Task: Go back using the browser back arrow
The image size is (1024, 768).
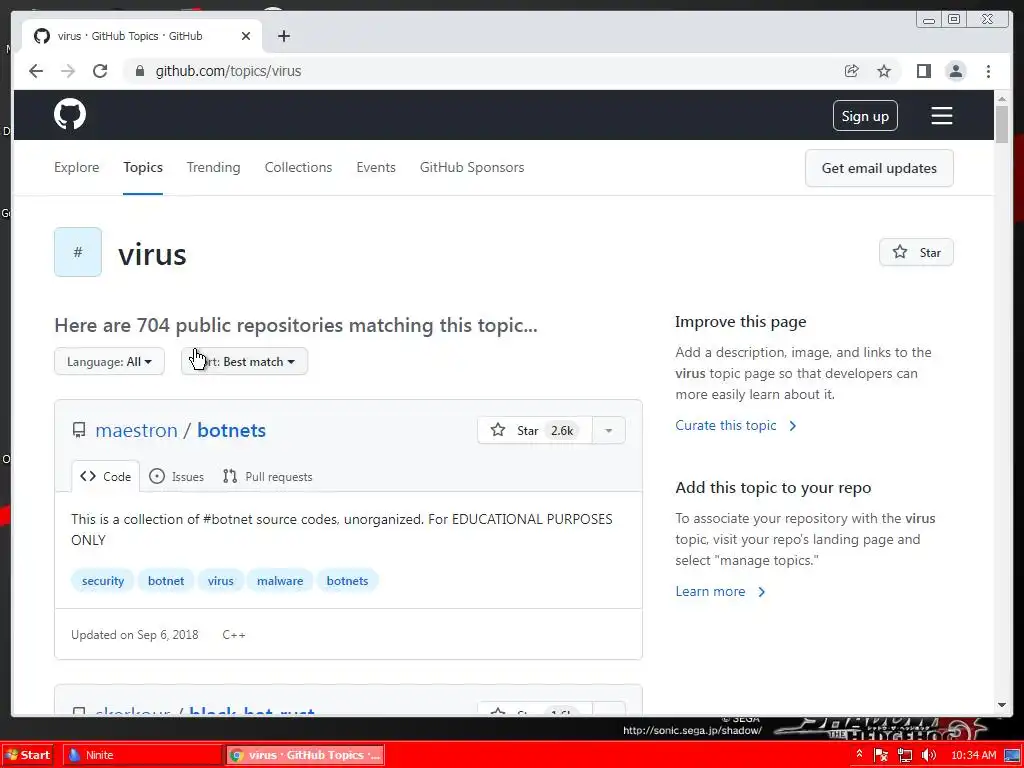Action: [x=36, y=71]
